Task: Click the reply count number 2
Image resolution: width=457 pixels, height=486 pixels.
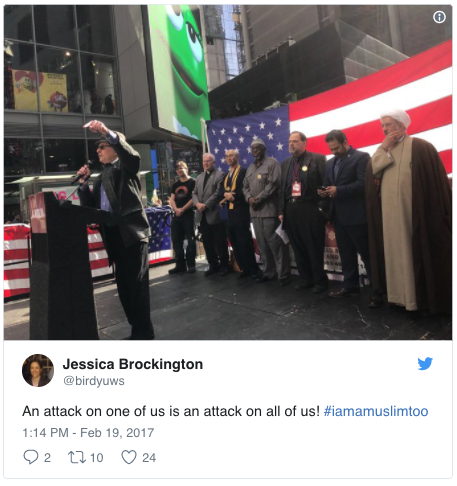Action: pyautogui.click(x=47, y=458)
